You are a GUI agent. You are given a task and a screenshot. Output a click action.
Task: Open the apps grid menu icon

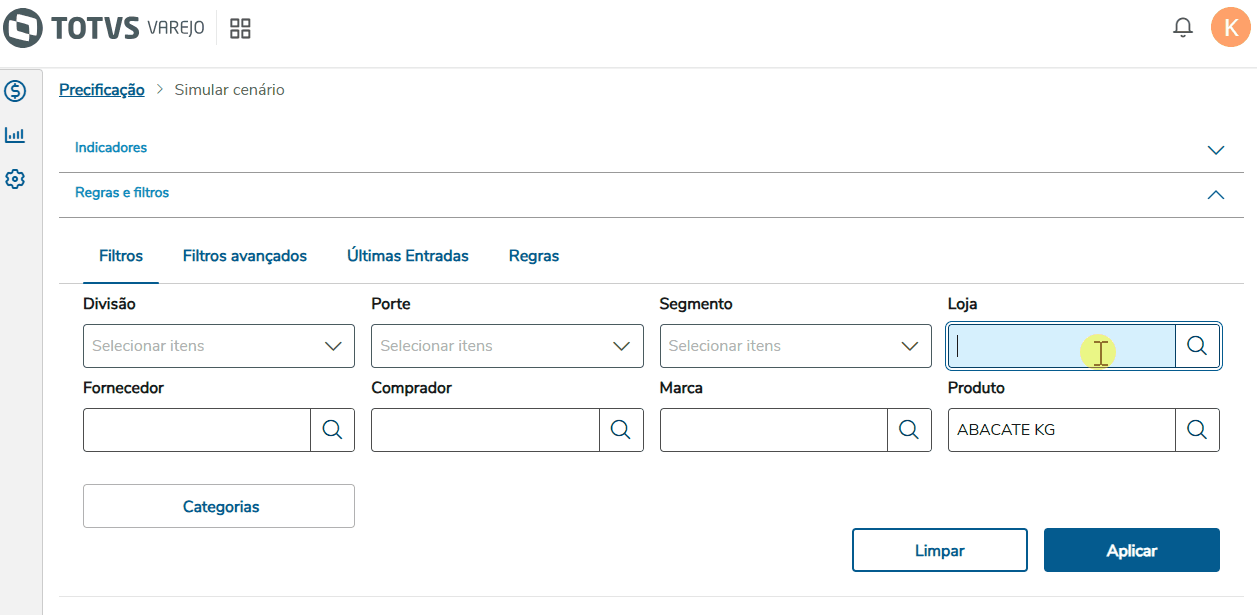tap(240, 28)
